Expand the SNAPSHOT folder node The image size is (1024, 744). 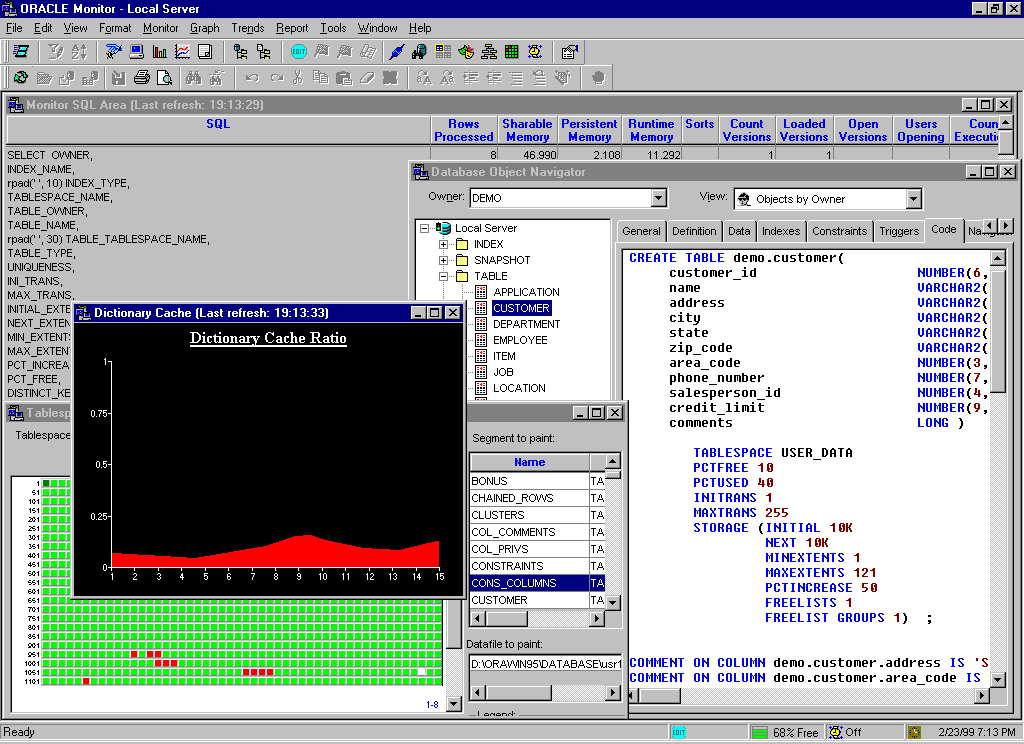coord(443,260)
